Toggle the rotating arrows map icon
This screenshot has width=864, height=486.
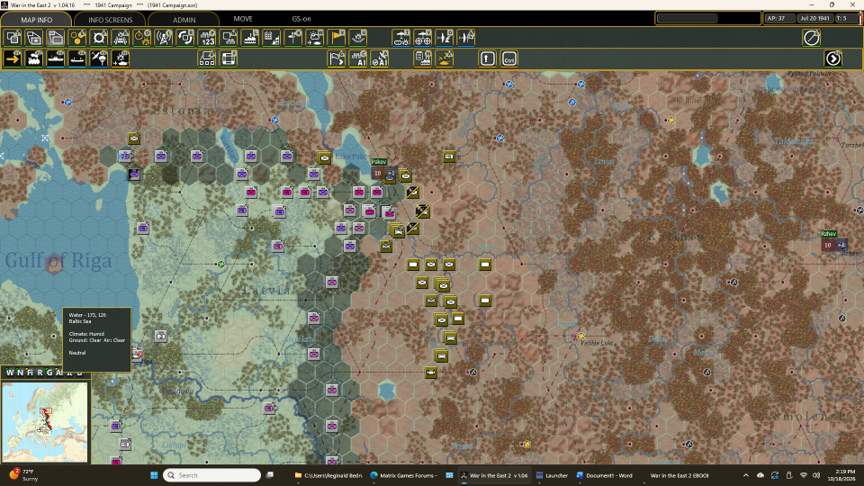pyautogui.click(x=185, y=37)
